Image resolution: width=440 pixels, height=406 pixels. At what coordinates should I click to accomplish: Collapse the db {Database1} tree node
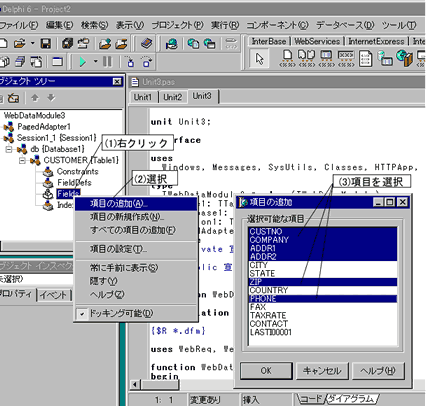coord(9,149)
